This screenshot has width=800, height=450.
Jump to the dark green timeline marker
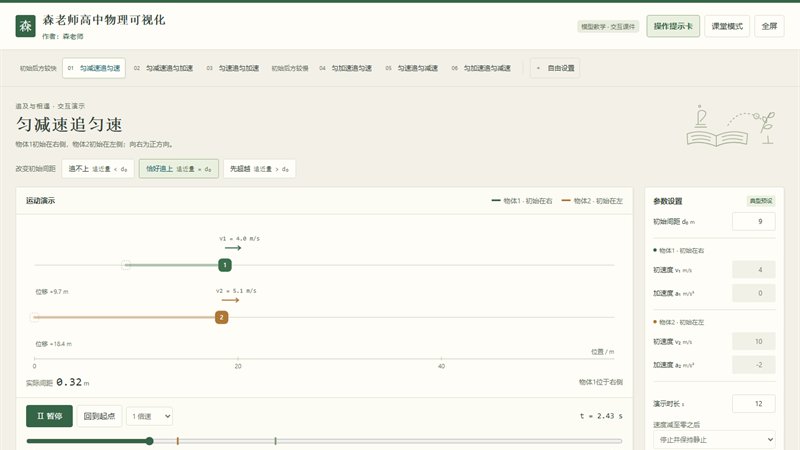275,441
